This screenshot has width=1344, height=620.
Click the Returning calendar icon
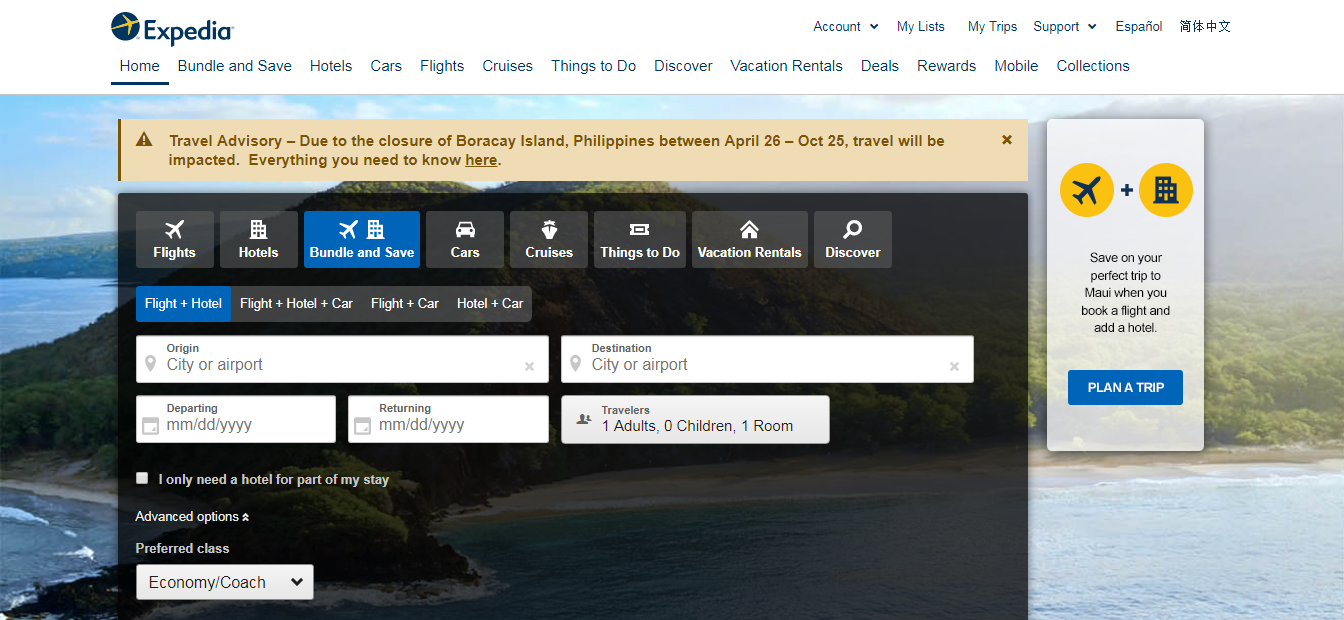[363, 425]
